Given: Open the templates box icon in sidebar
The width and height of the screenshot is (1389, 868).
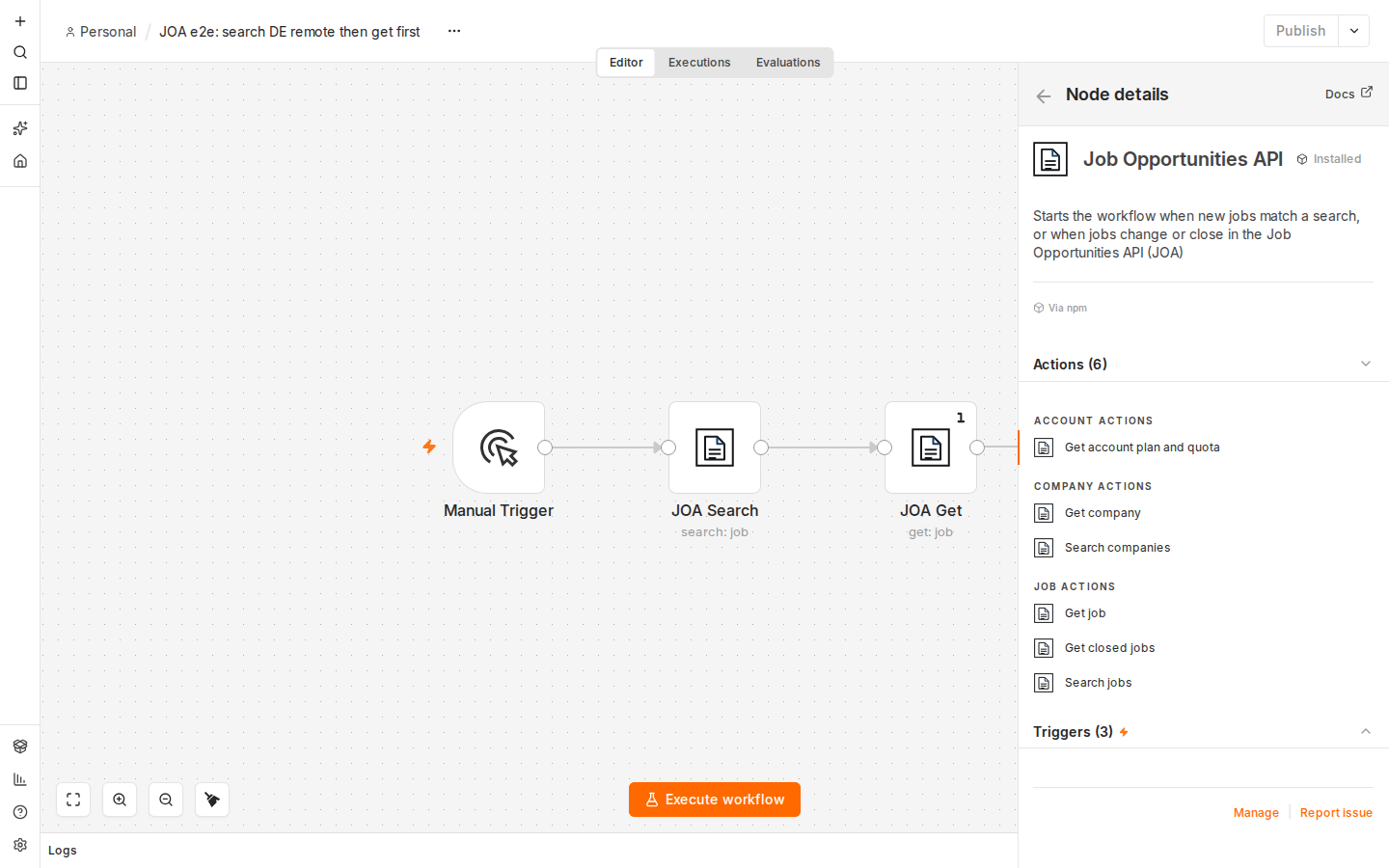Looking at the screenshot, I should tap(20, 746).
